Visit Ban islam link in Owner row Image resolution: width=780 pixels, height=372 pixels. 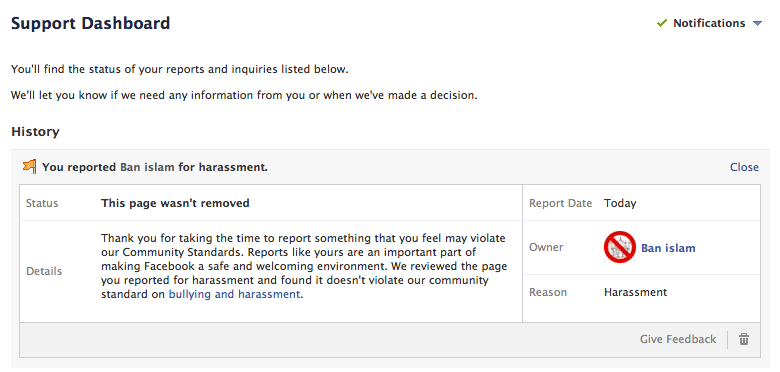coord(668,248)
